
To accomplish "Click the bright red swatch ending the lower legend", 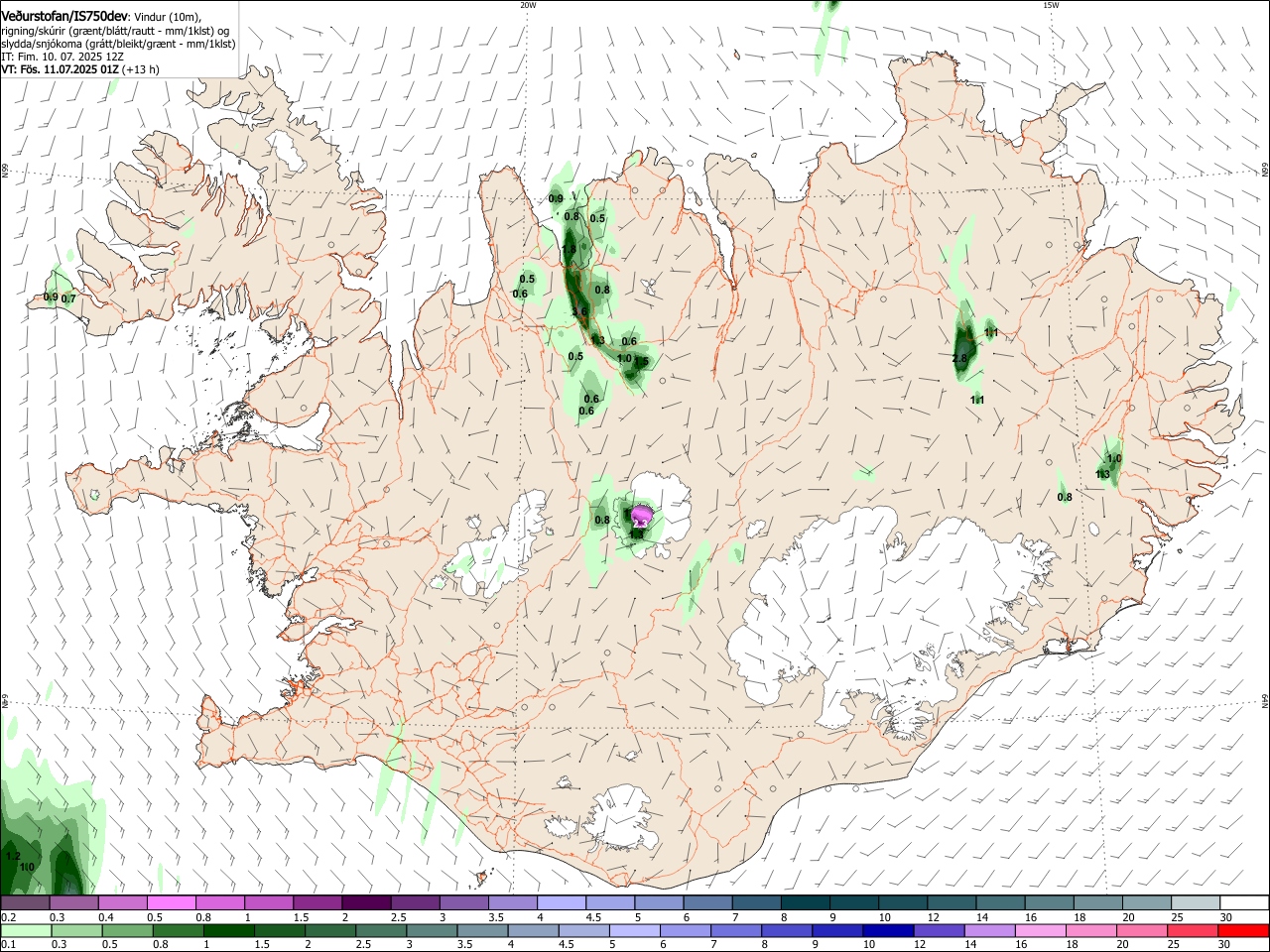I will [1243, 931].
